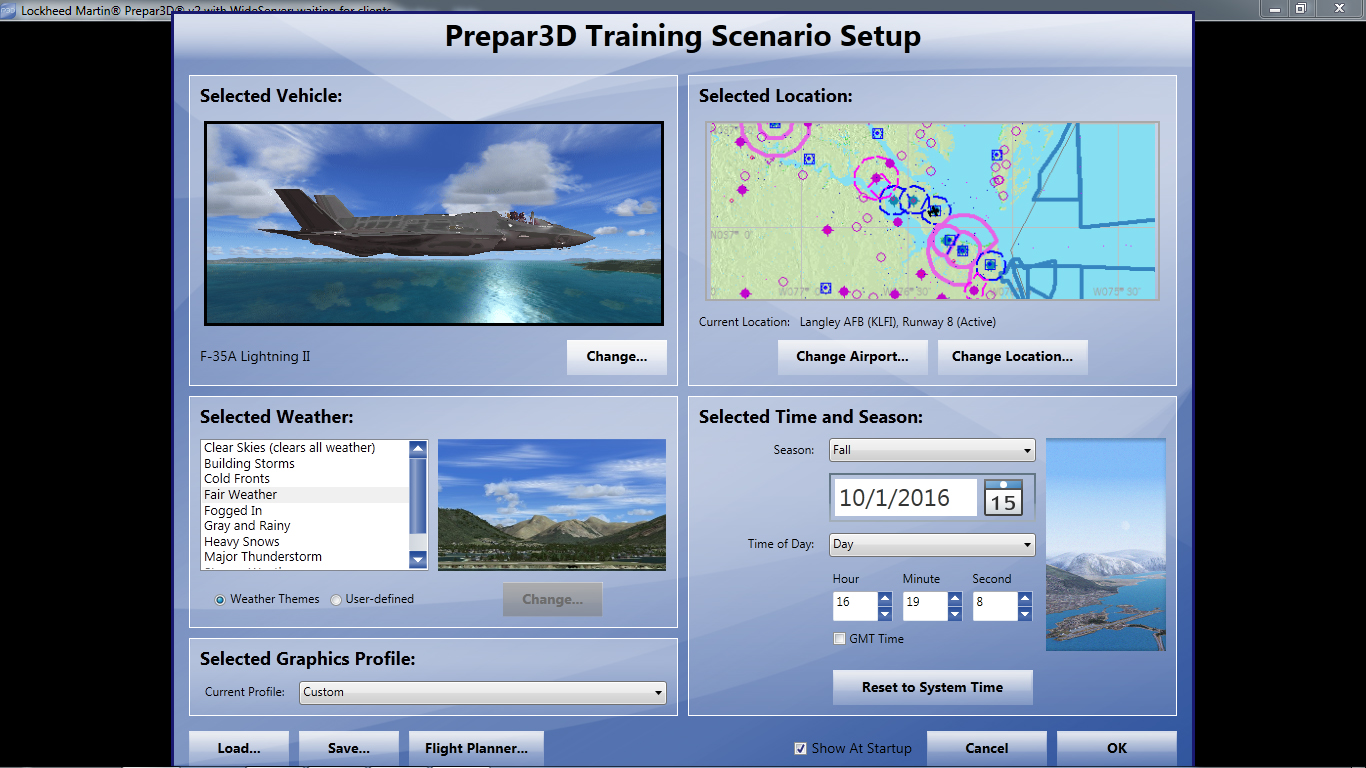The width and height of the screenshot is (1366, 768).
Task: Select the Weather Themes radio option
Action: (220, 600)
